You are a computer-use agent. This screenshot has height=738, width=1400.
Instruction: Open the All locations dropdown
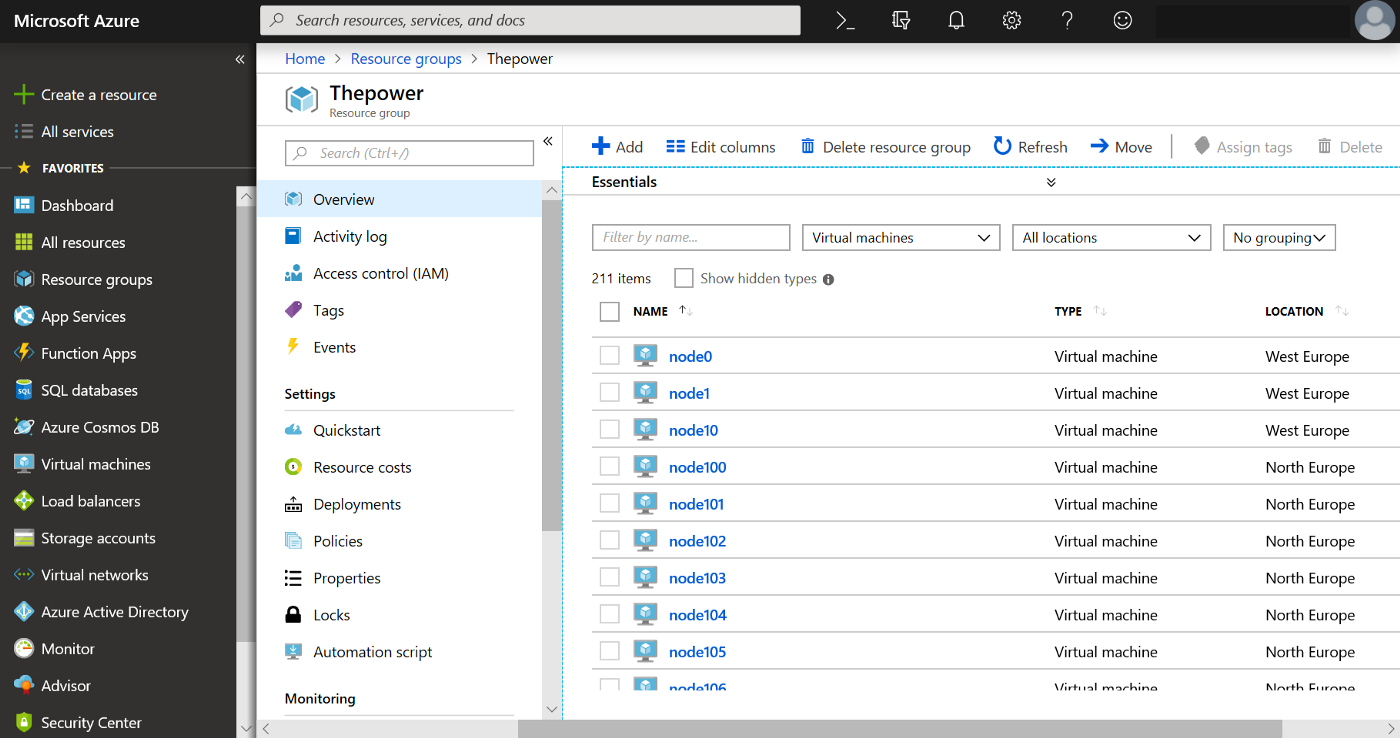1112,238
